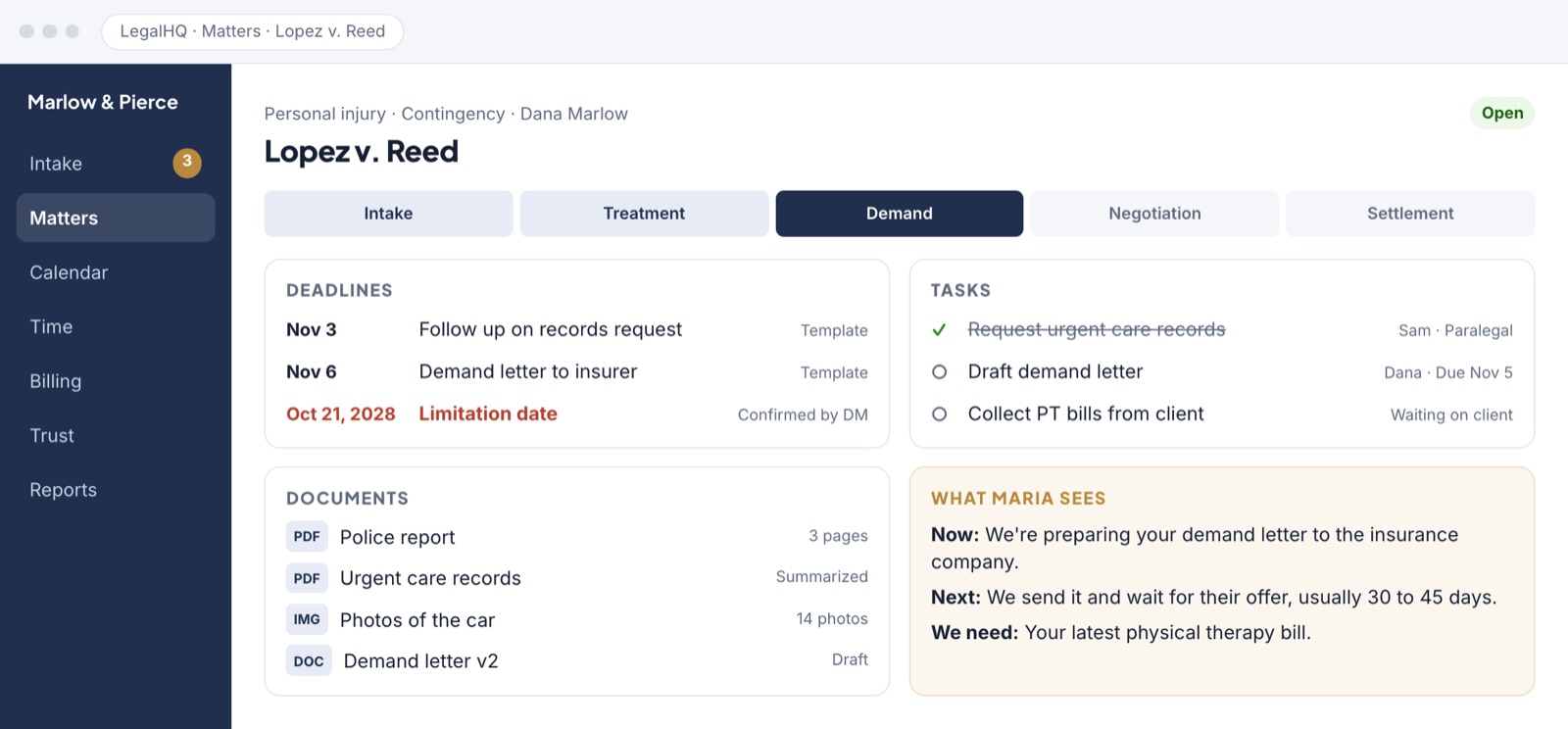Click the Waiting on client status
Screen dimensions: 1568x729
(x=1451, y=414)
